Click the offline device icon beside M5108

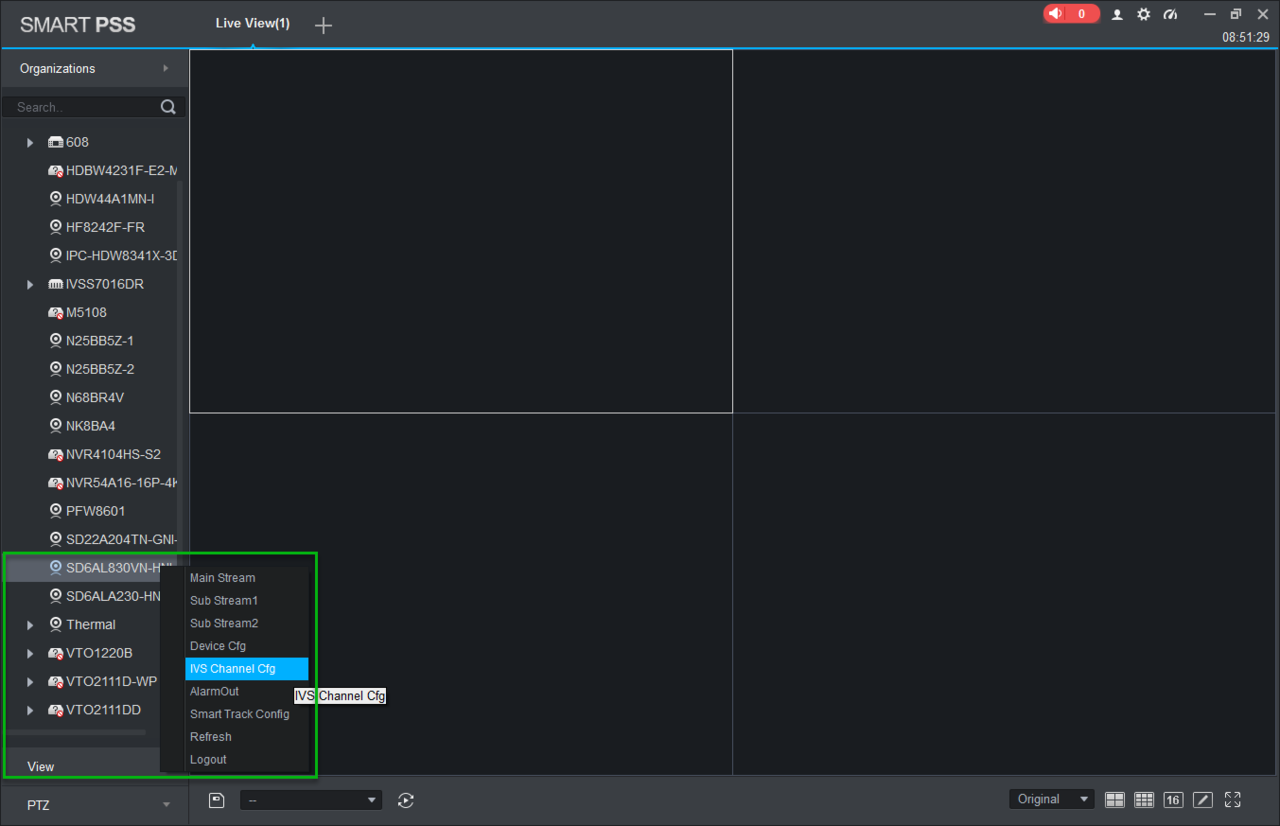[x=56, y=312]
